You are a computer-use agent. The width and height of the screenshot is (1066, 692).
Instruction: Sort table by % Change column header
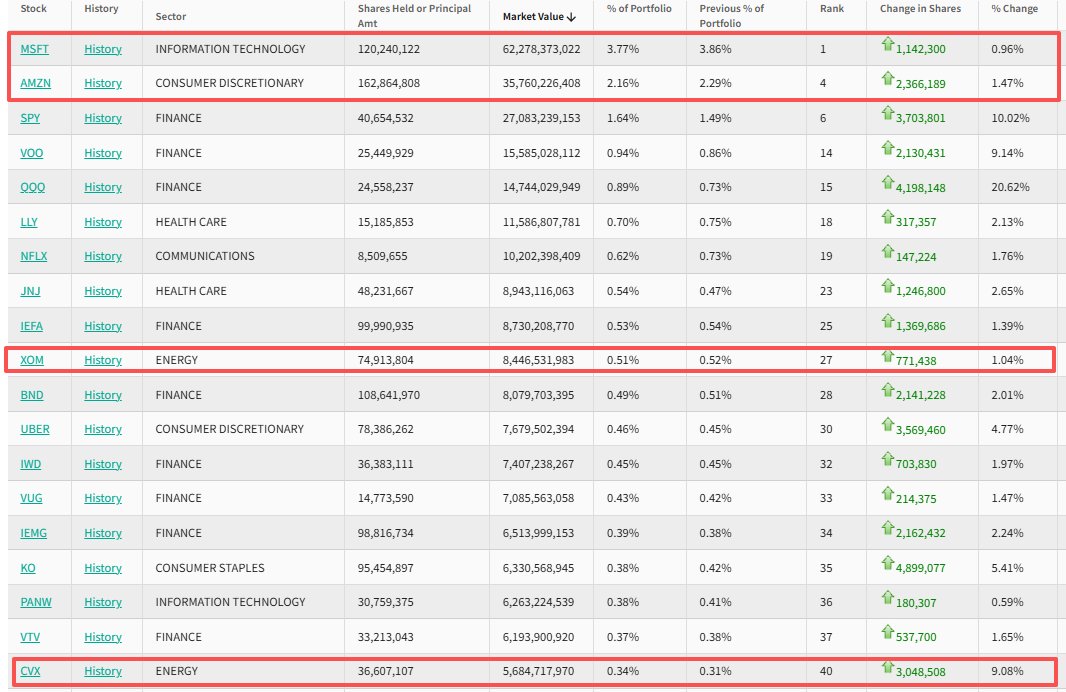[1014, 9]
